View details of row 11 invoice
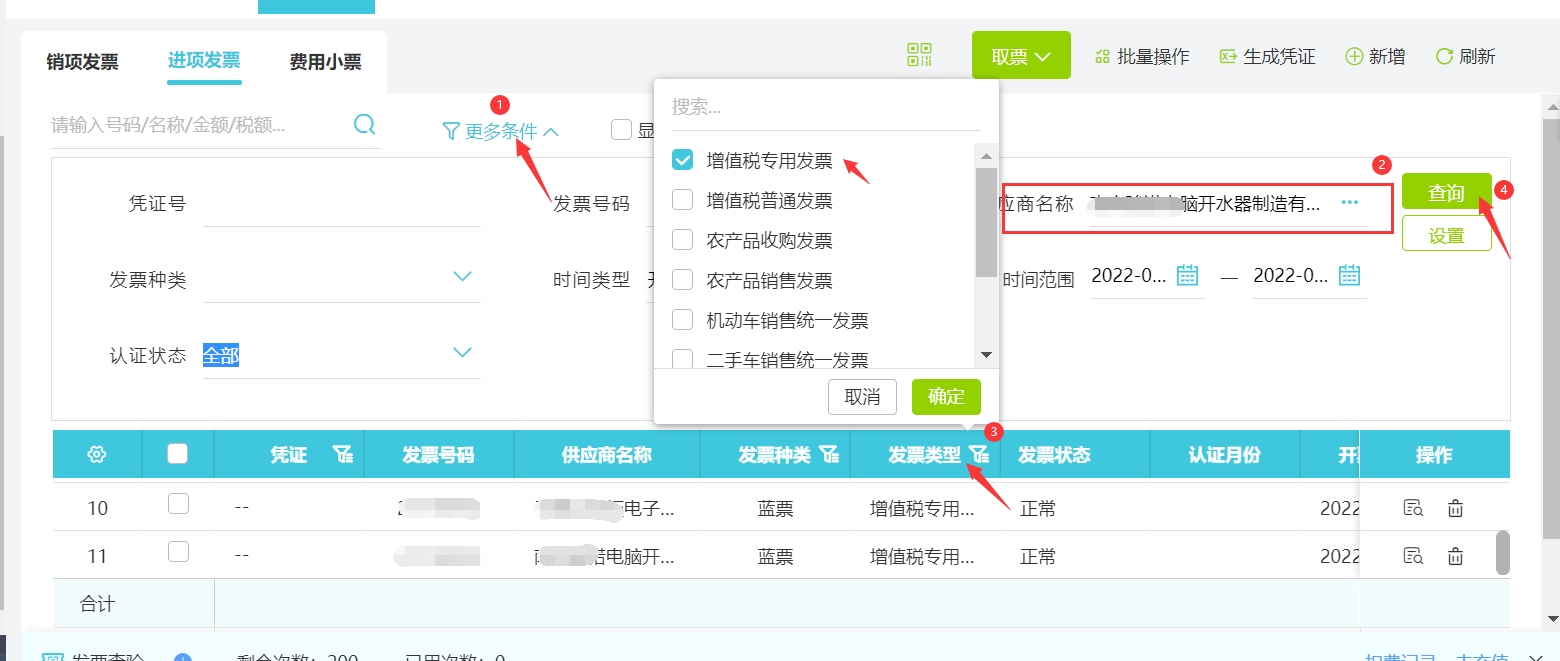This screenshot has width=1560, height=661. (x=1413, y=556)
